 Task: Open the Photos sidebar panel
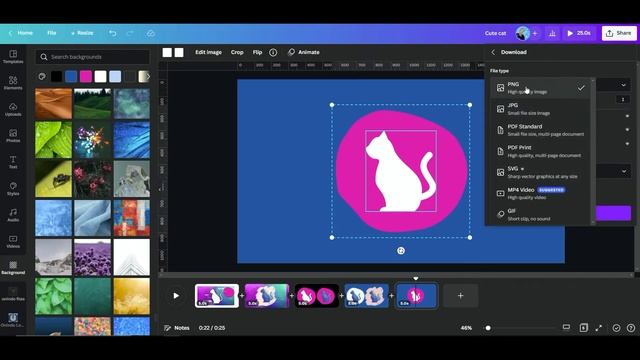[13, 136]
